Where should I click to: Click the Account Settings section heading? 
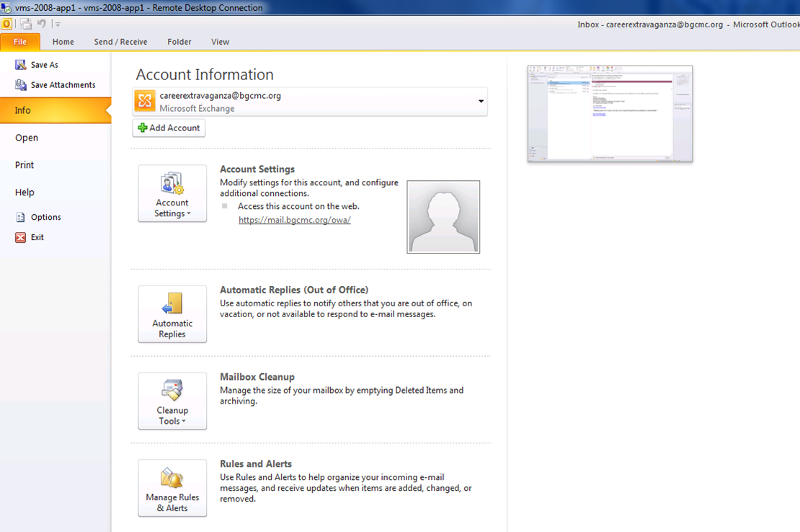[257, 169]
